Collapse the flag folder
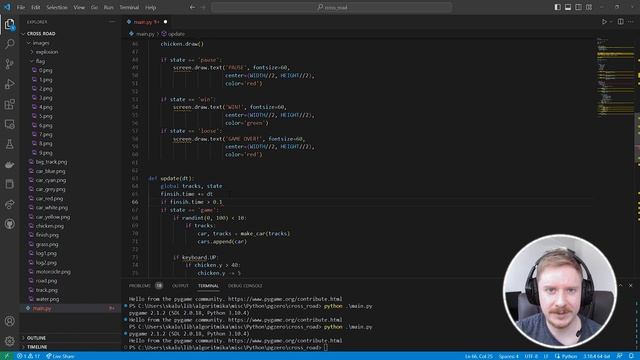The image size is (640, 360). pos(40,61)
